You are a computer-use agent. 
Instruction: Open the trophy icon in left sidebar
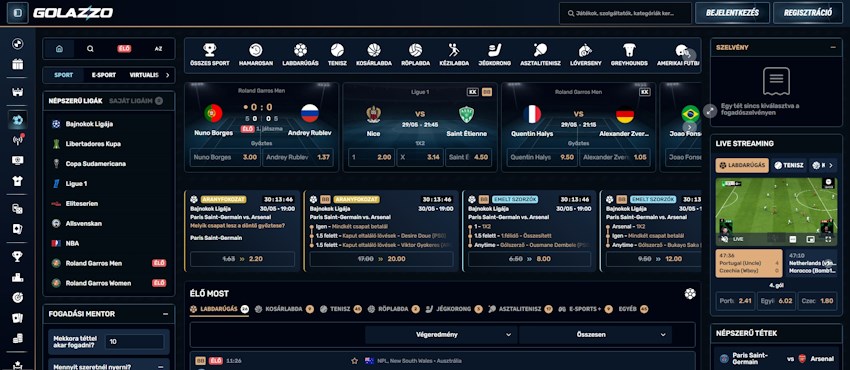pos(17,256)
